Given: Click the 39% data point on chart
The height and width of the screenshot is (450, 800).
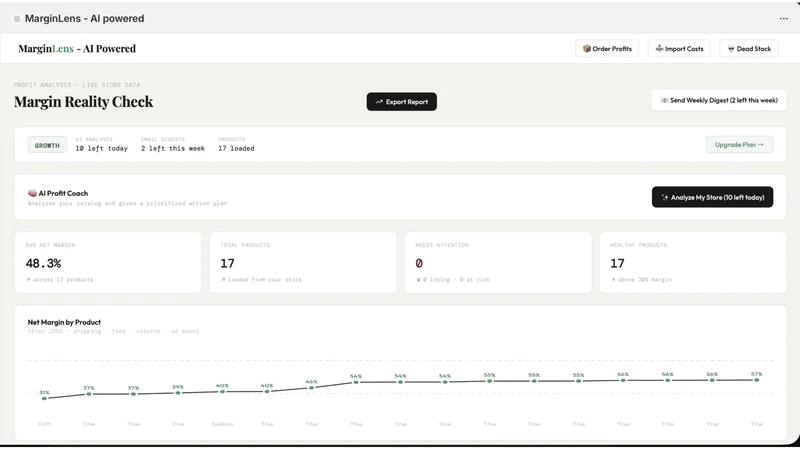Looking at the screenshot, I should pyautogui.click(x=178, y=393).
